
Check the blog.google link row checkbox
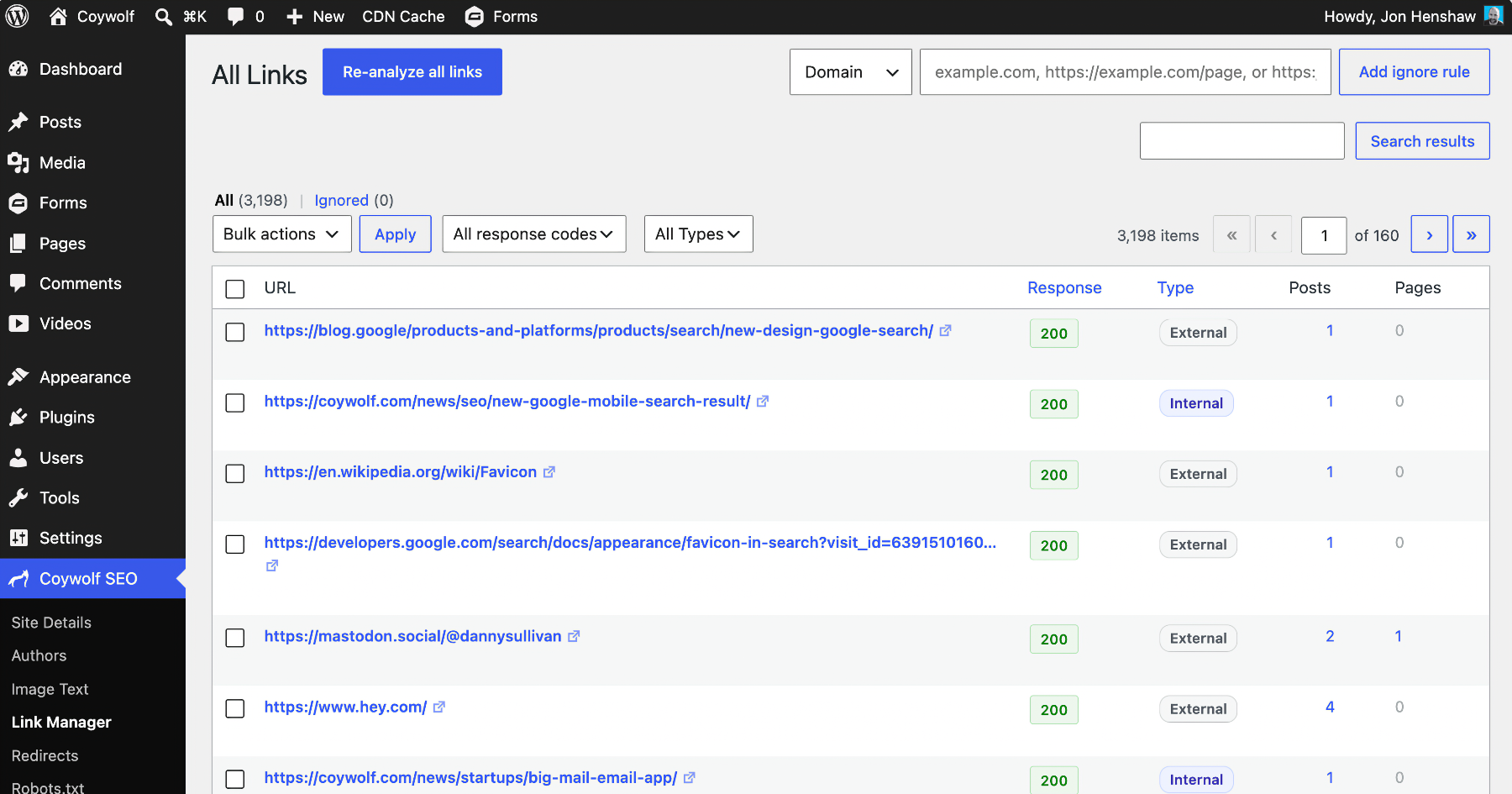click(235, 333)
